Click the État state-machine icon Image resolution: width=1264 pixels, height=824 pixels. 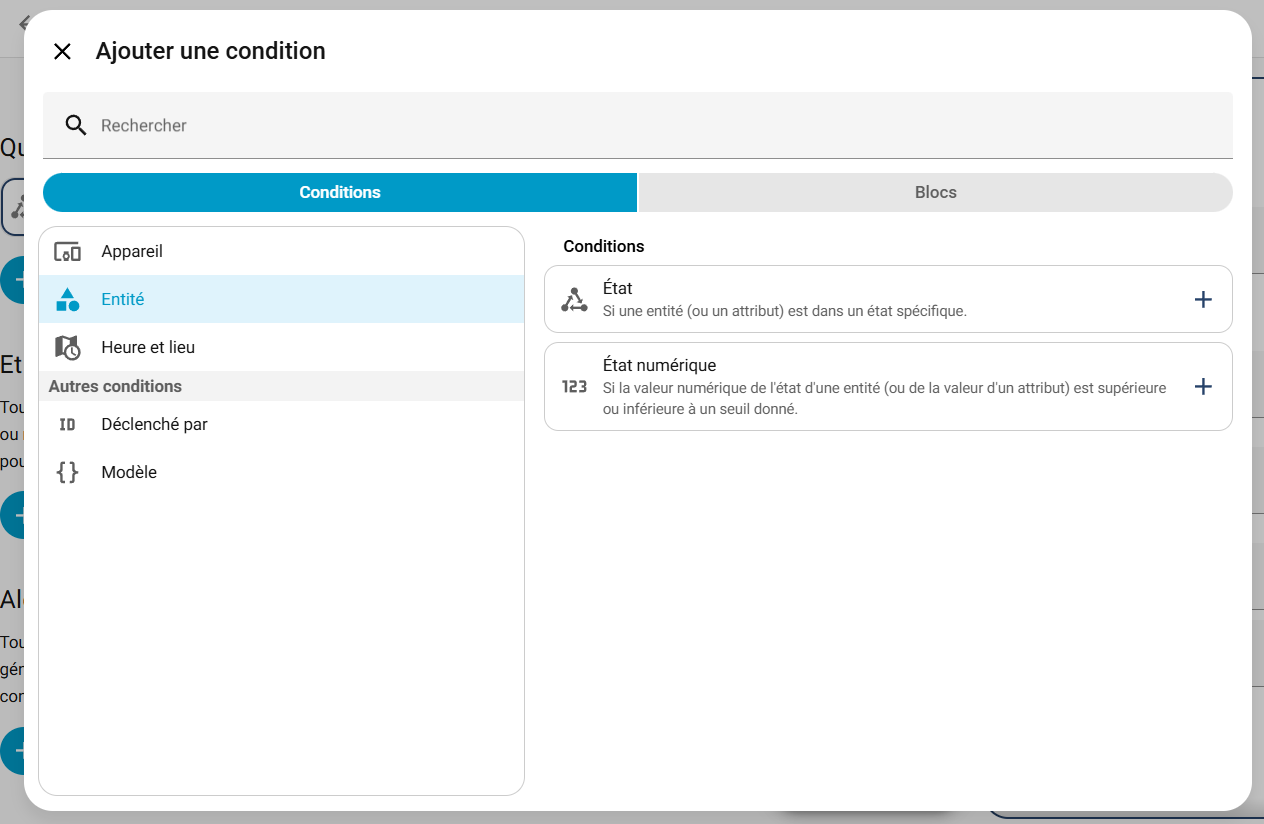click(574, 299)
